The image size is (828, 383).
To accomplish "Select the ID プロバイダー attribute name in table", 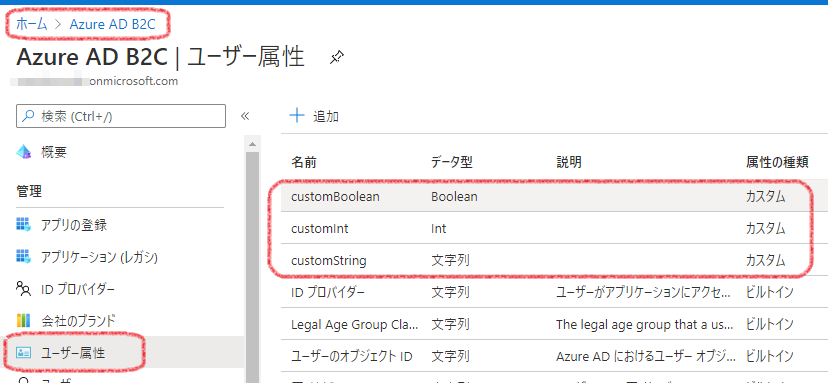I will pyautogui.click(x=327, y=292).
